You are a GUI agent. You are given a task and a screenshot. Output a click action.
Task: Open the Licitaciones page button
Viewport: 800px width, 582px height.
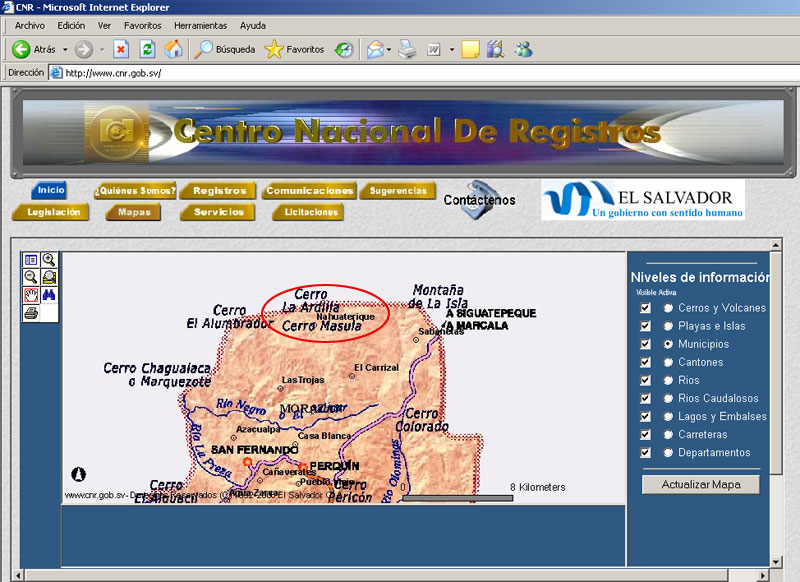(310, 212)
